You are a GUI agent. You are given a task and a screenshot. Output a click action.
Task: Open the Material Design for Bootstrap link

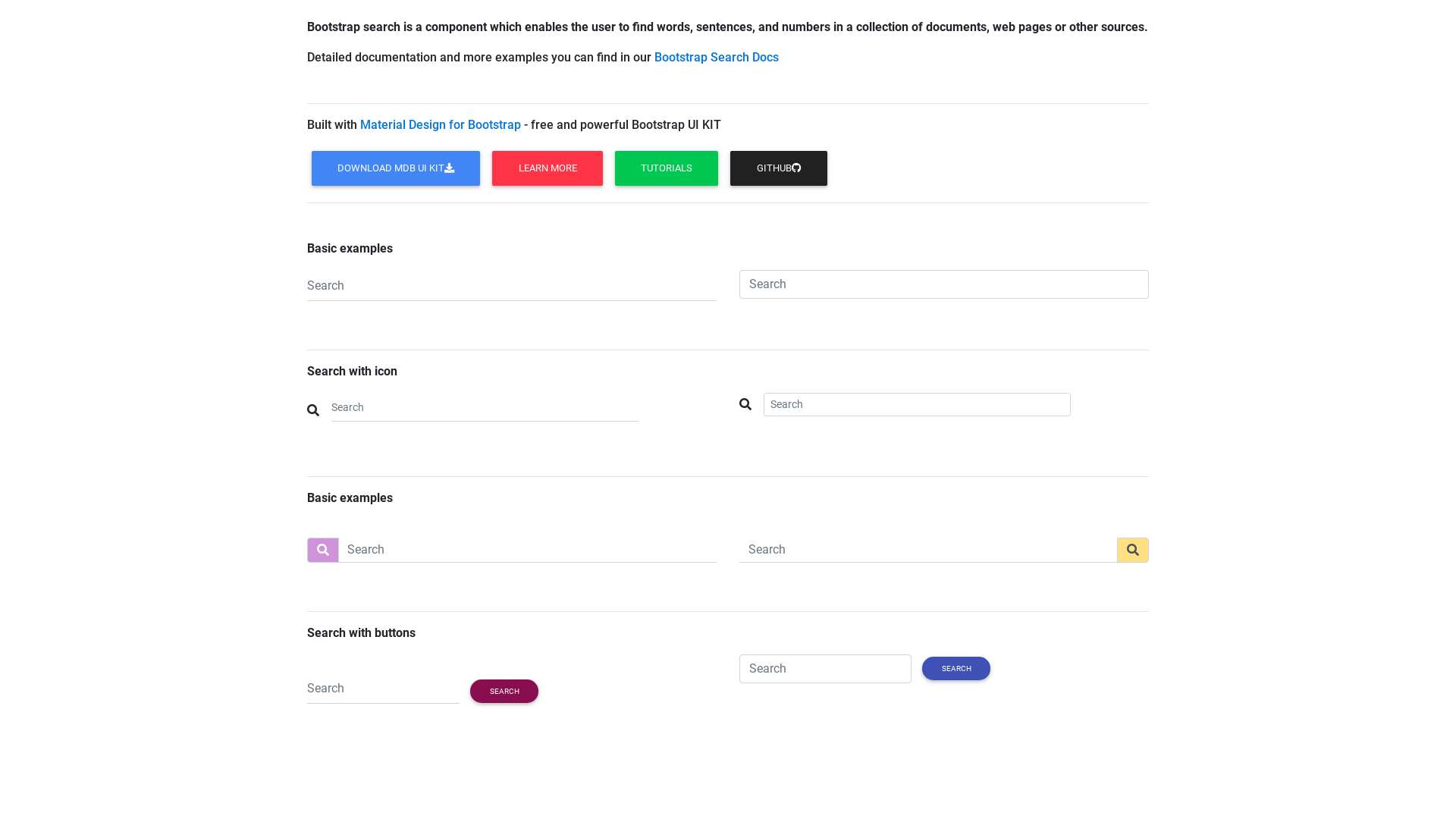click(440, 124)
